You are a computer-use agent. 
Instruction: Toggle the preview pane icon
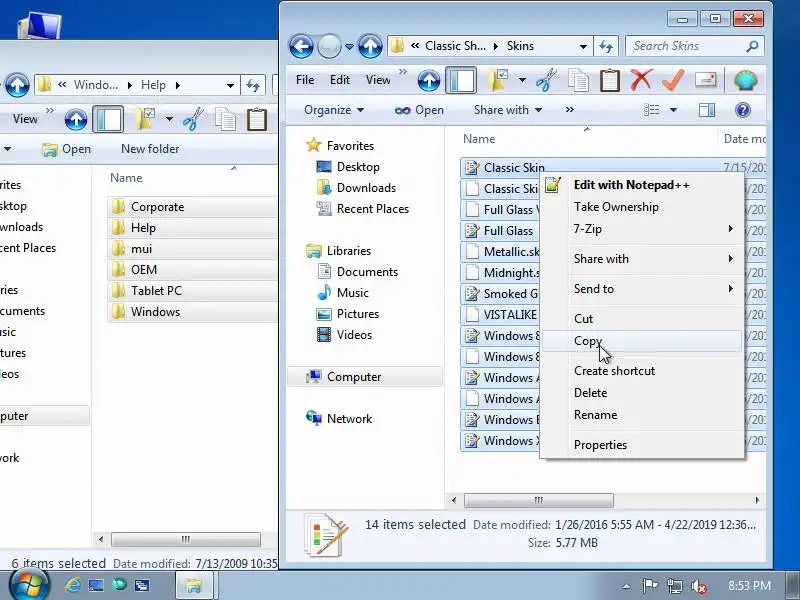click(707, 110)
